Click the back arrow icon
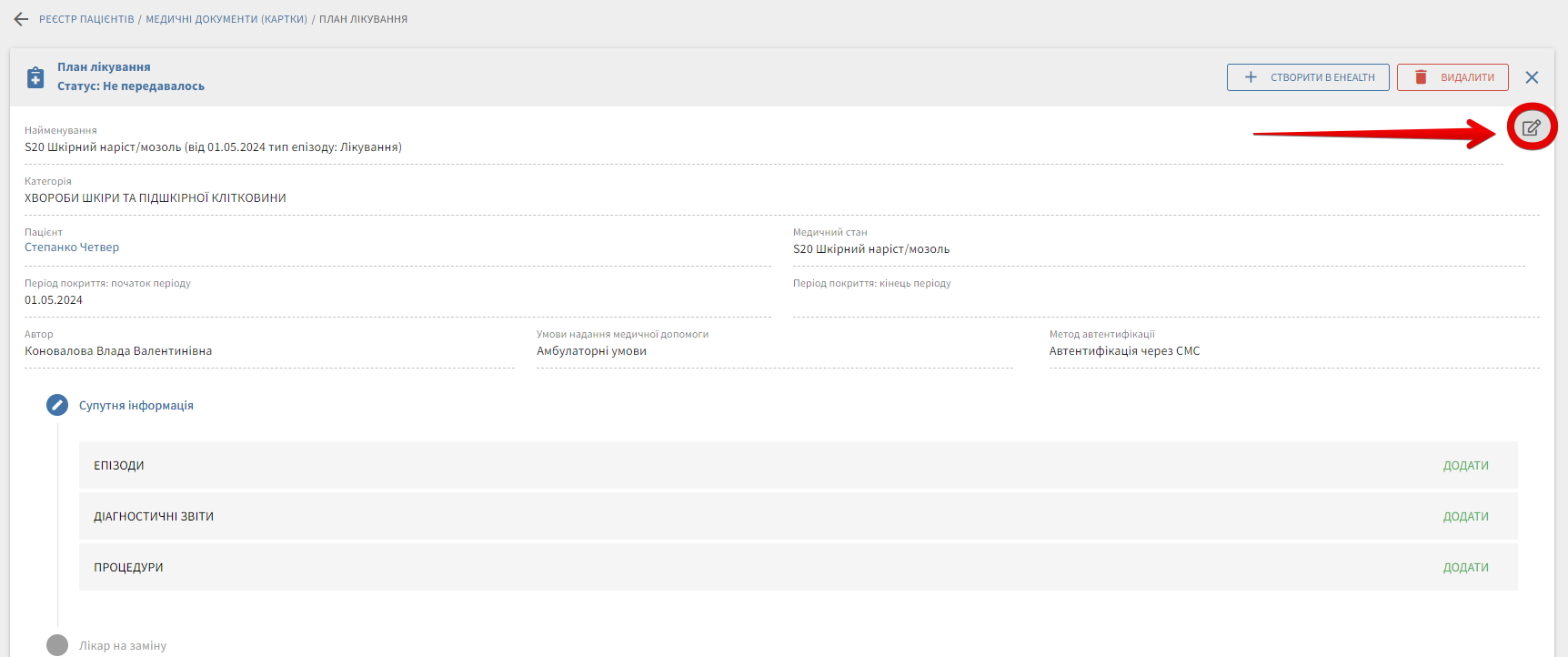Image resolution: width=1568 pixels, height=657 pixels. (21, 19)
